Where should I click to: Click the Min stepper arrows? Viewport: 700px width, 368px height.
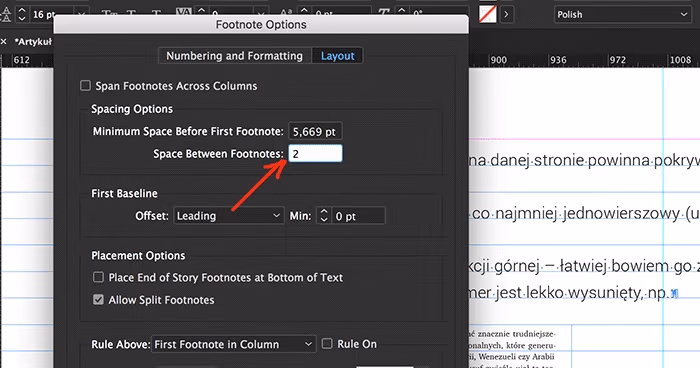(324, 216)
